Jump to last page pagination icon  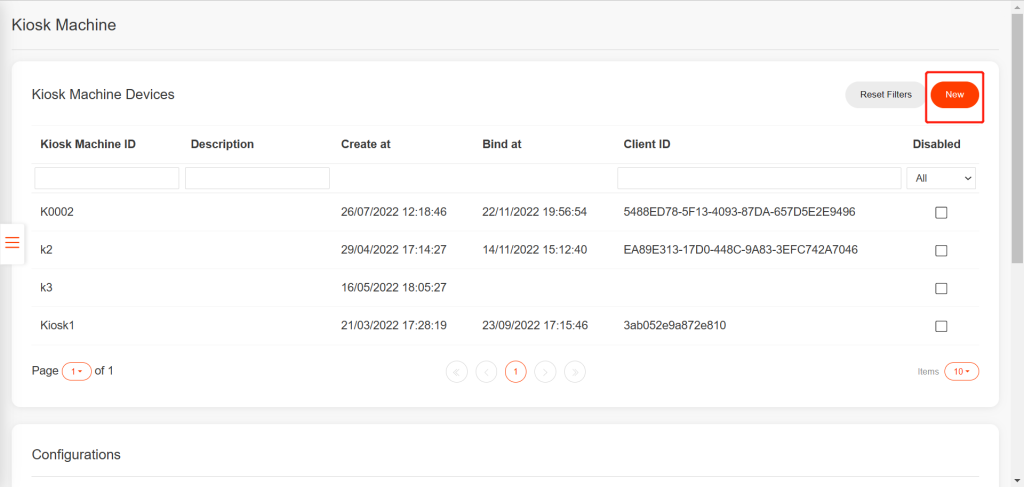pos(575,371)
